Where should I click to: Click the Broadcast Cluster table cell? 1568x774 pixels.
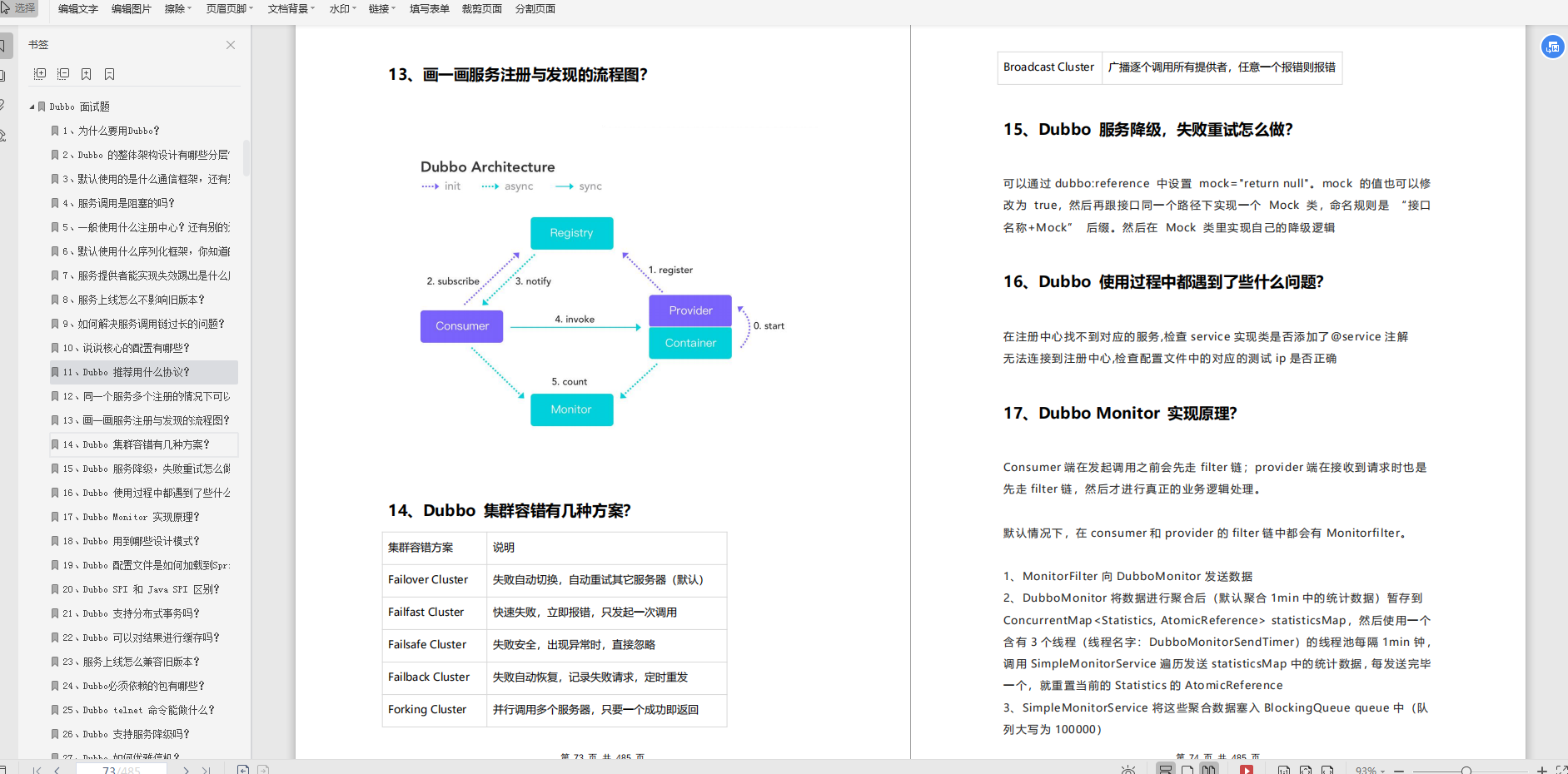coord(1049,67)
